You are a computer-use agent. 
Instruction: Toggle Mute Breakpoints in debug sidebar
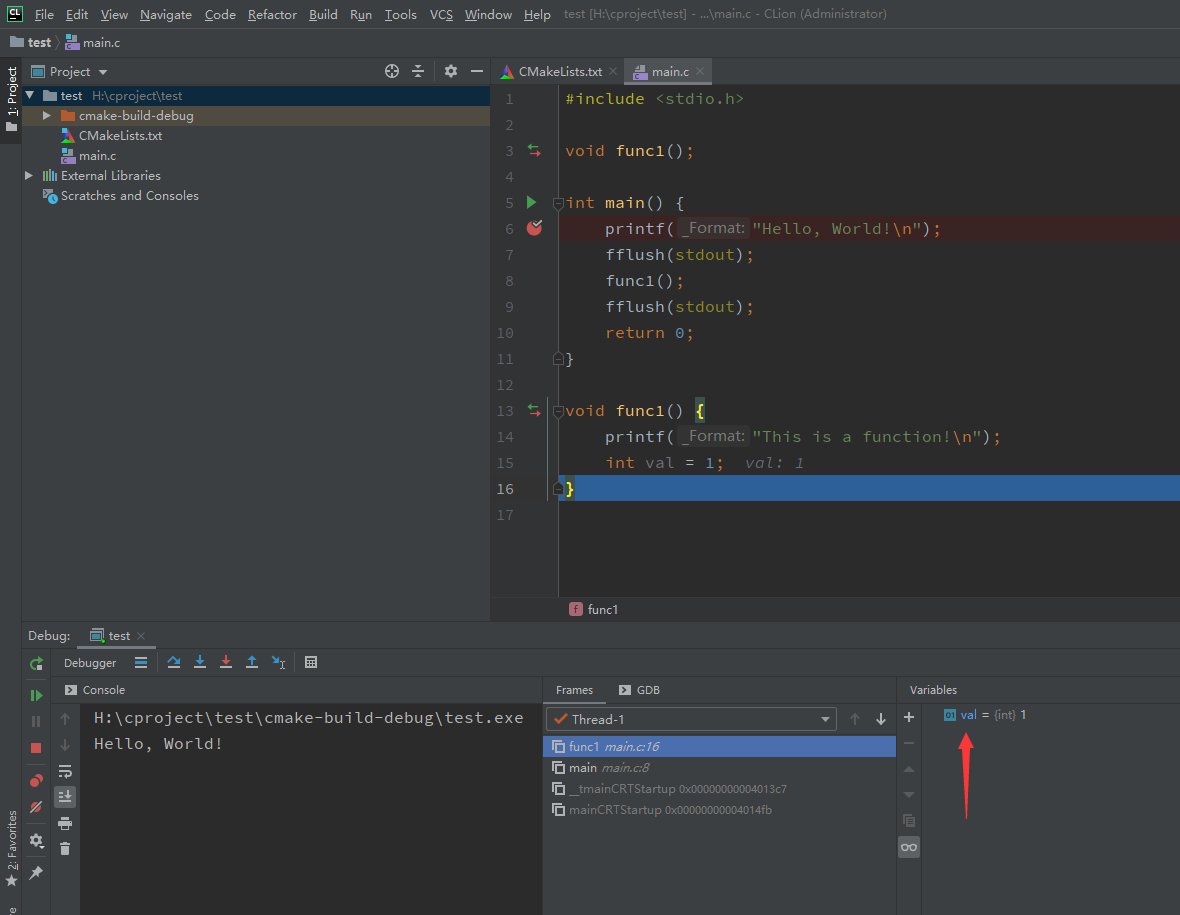(x=36, y=806)
